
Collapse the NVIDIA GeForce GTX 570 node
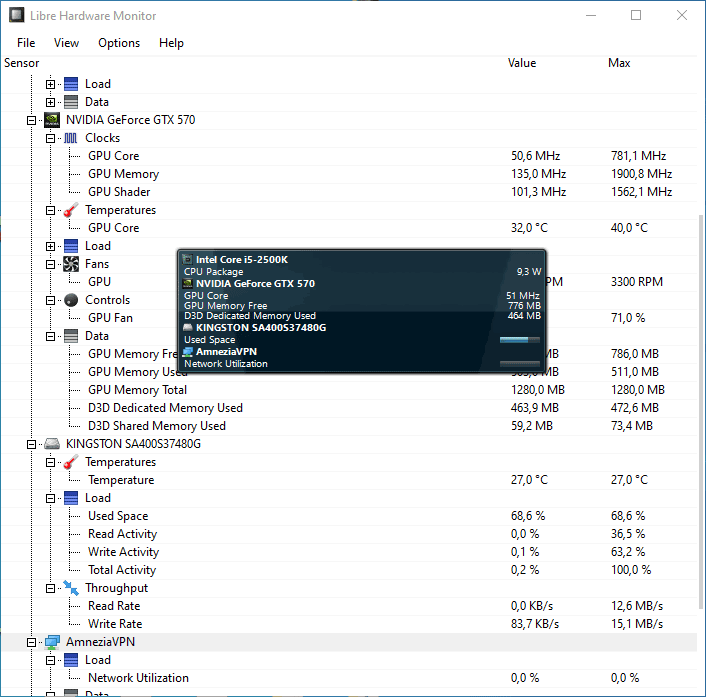click(32, 120)
